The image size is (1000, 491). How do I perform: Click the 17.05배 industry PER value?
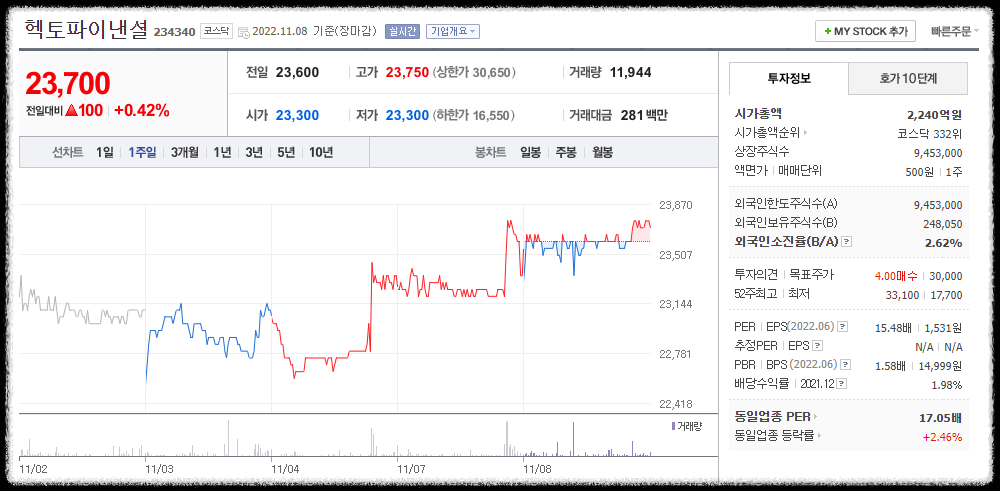point(939,418)
